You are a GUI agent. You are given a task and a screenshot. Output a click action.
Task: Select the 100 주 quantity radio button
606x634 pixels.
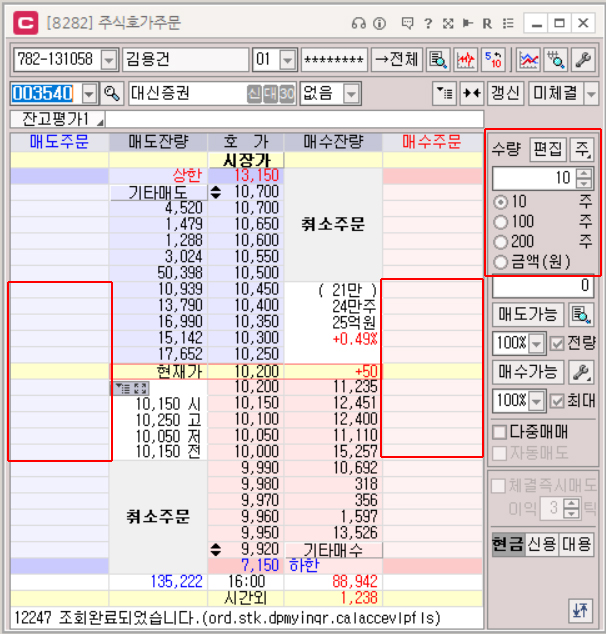[500, 222]
